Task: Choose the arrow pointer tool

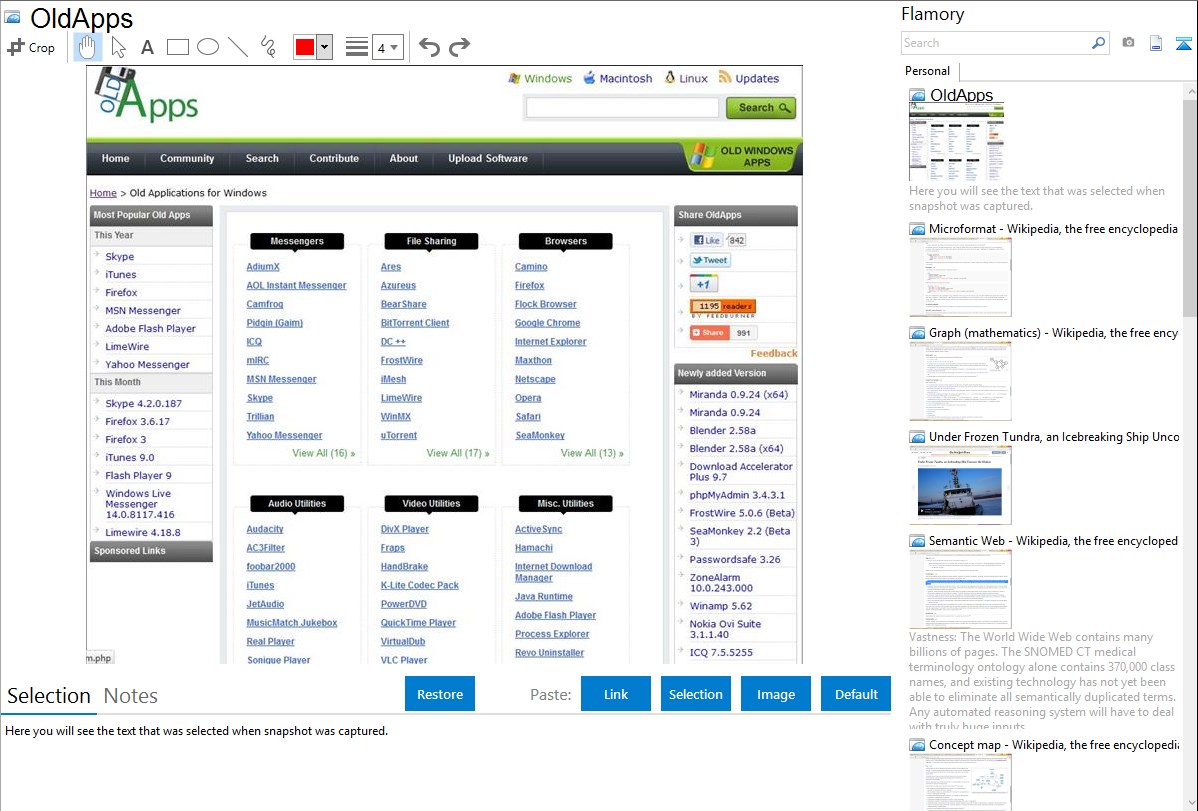Action: click(x=118, y=47)
